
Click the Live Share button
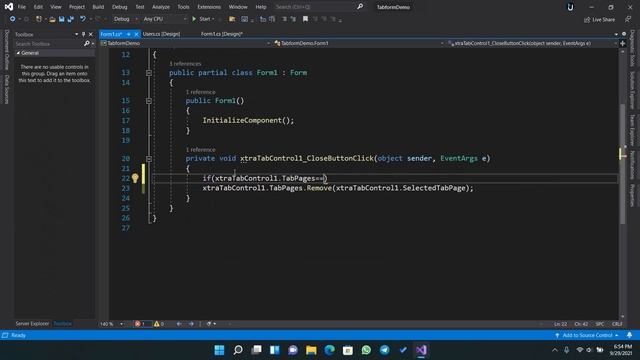tap(600, 20)
